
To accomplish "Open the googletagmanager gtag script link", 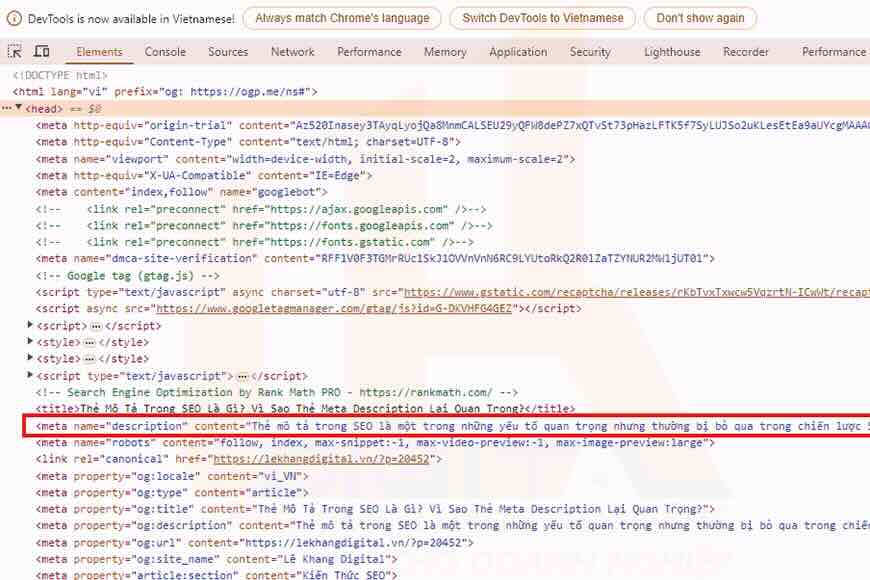I will pyautogui.click(x=334, y=309).
